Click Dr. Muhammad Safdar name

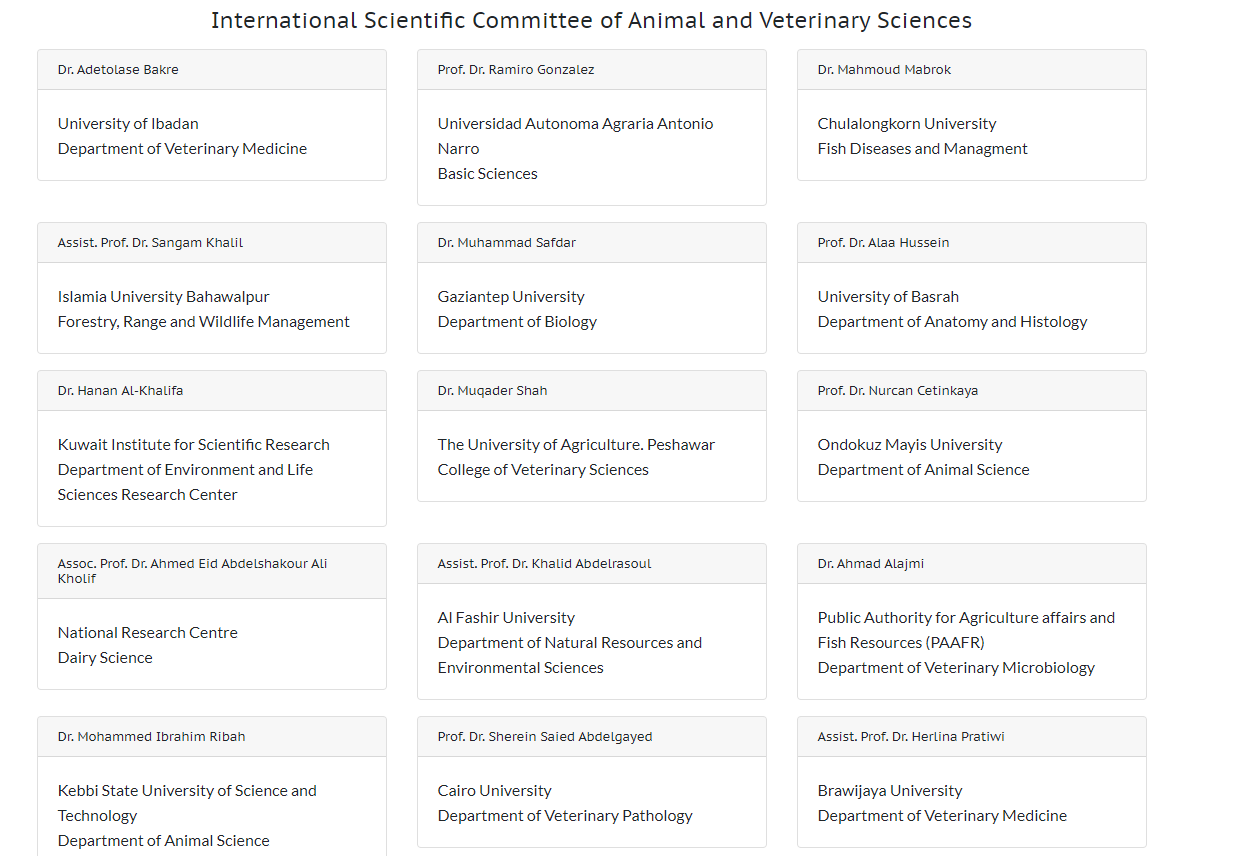(507, 243)
